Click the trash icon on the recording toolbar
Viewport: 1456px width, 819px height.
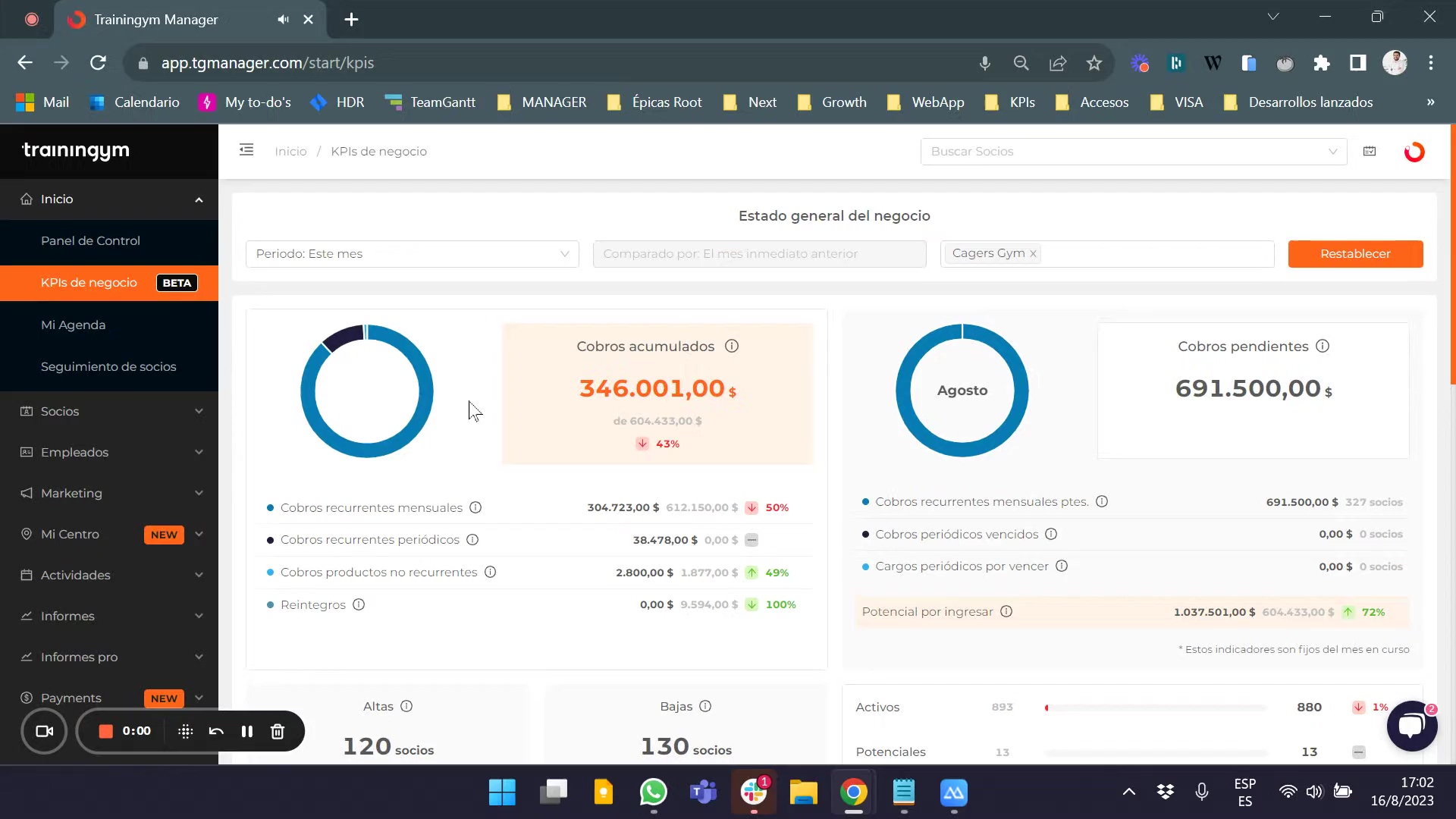pos(278,731)
